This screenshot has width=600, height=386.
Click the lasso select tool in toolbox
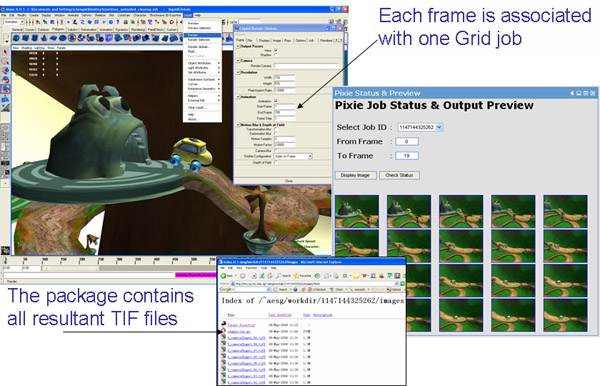point(5,61)
